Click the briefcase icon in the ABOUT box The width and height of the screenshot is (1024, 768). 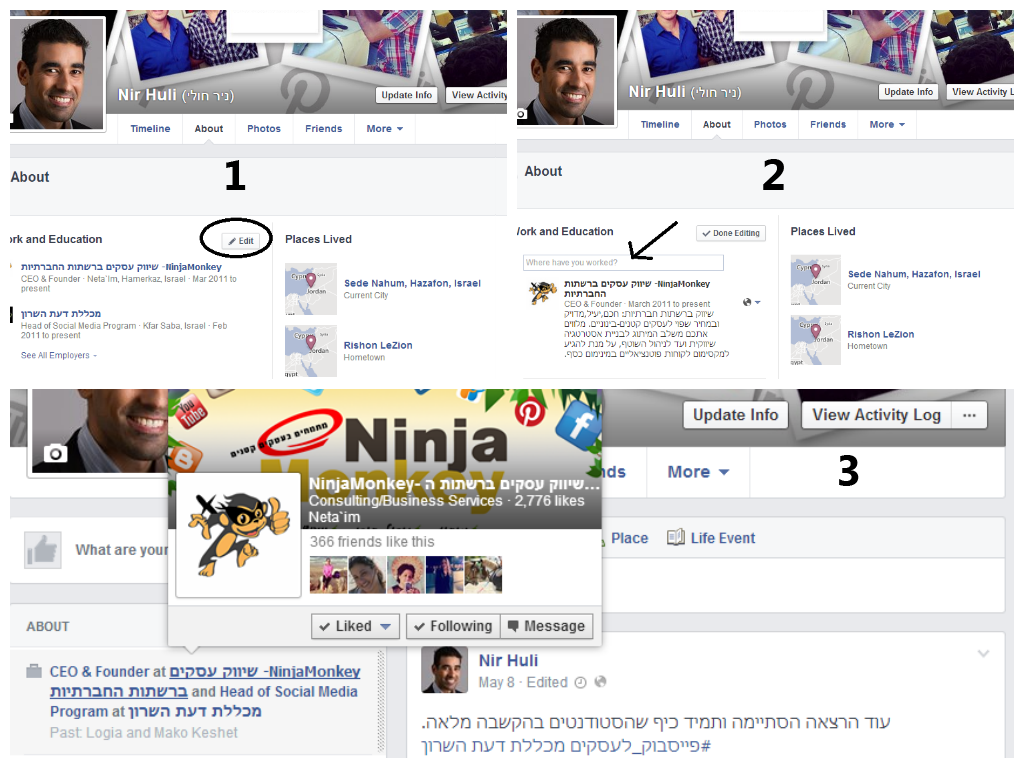(x=34, y=671)
